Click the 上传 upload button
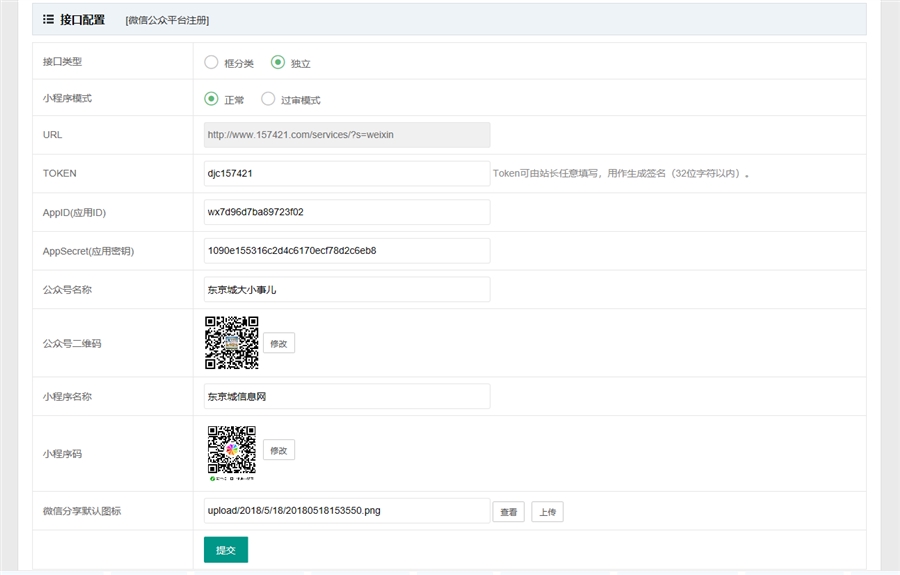This screenshot has height=575, width=900. pyautogui.click(x=547, y=512)
